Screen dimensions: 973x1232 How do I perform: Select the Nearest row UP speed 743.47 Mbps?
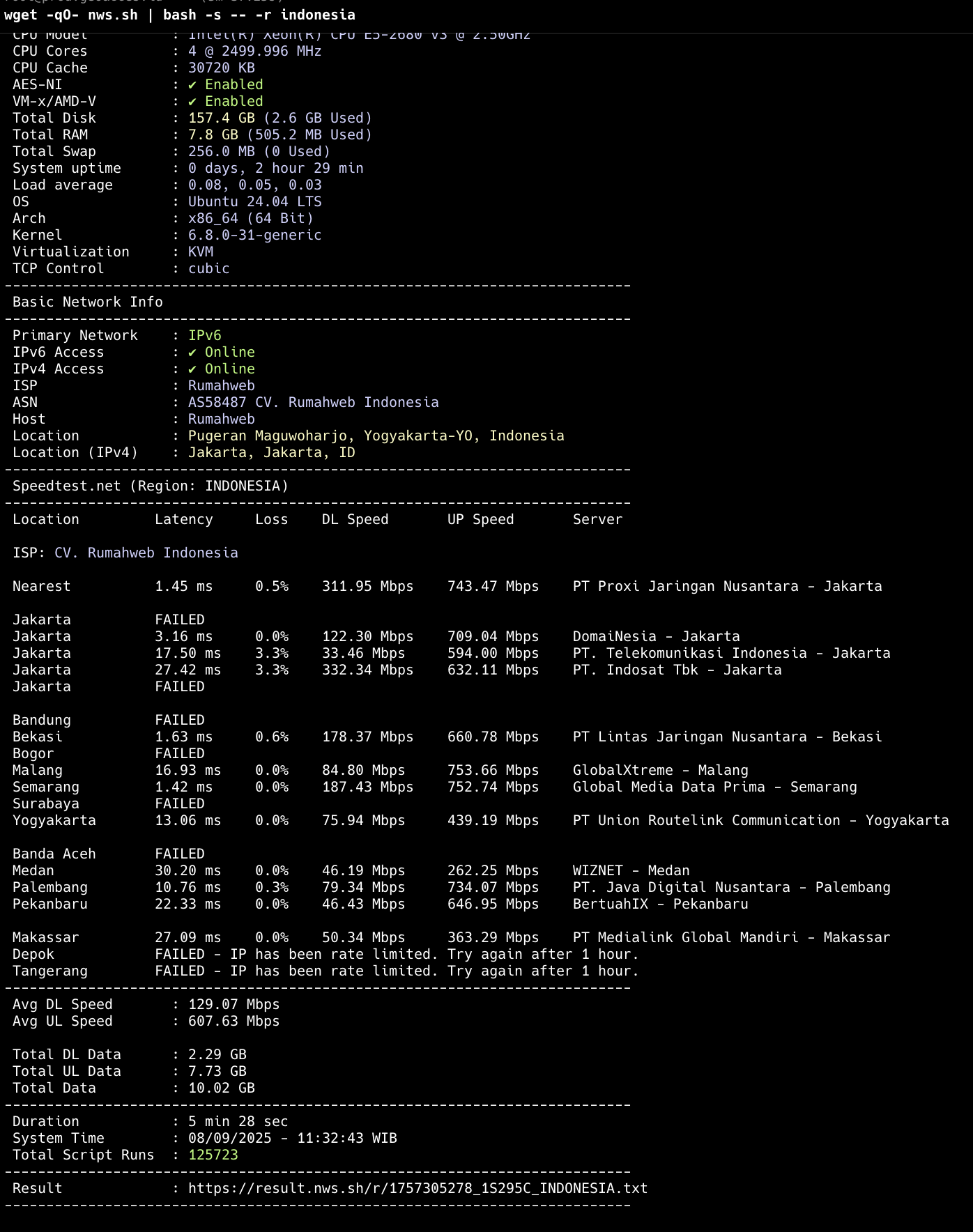(x=493, y=586)
